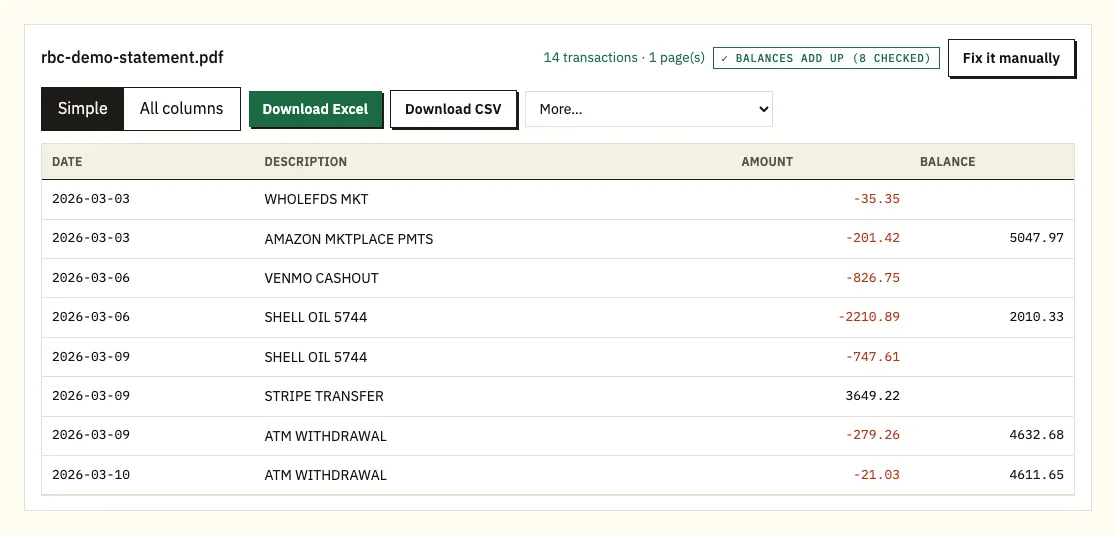Click the balance 4632.68
Screen dimensions: 1116x535
point(1036,435)
